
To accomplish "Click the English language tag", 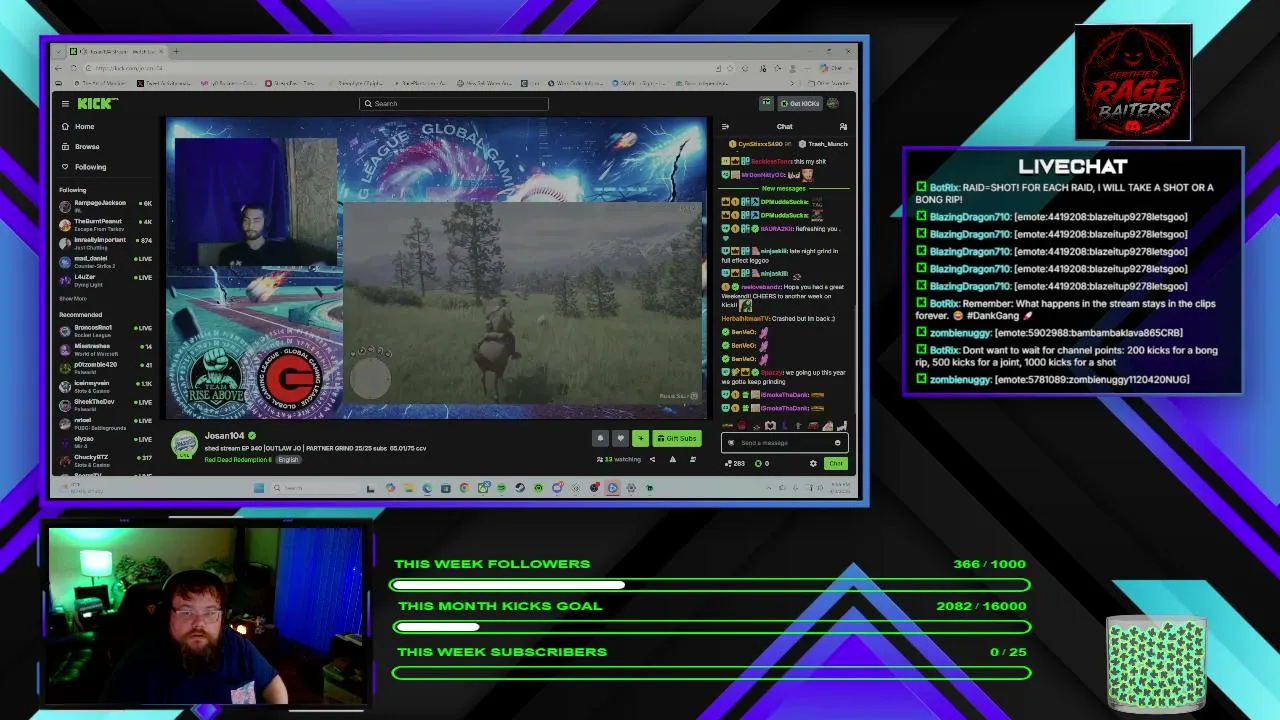I will pyautogui.click(x=288, y=460).
